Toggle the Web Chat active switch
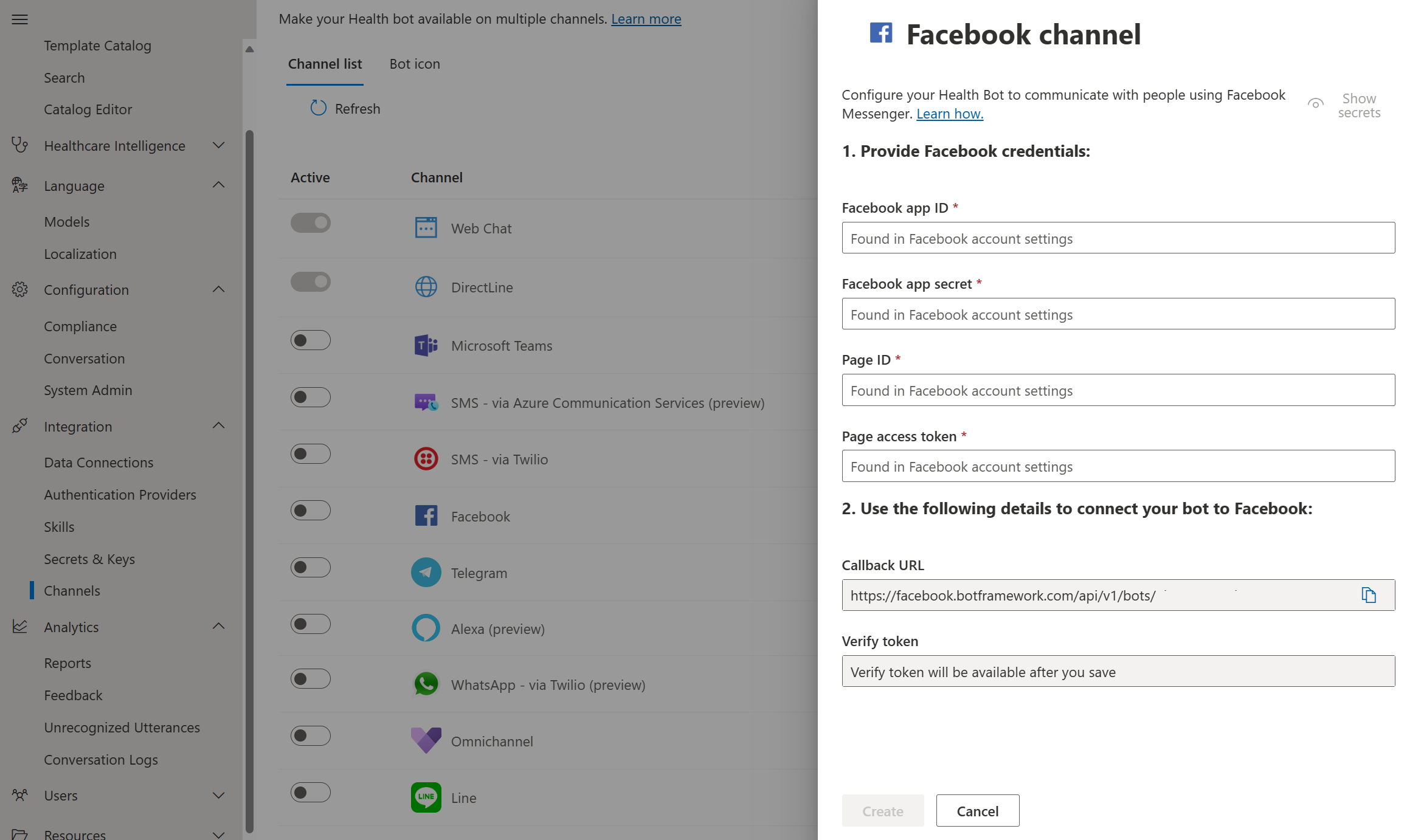This screenshot has height=840, width=1407. [311, 223]
